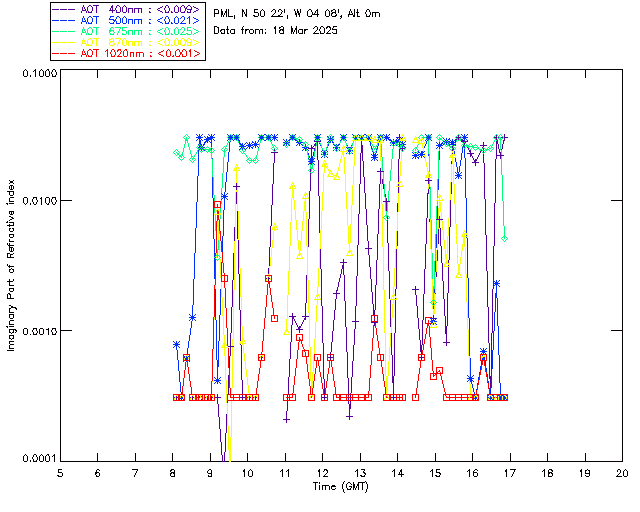Select blue dashed line sample in legend
The height and width of the screenshot is (512, 640).
(64, 20)
